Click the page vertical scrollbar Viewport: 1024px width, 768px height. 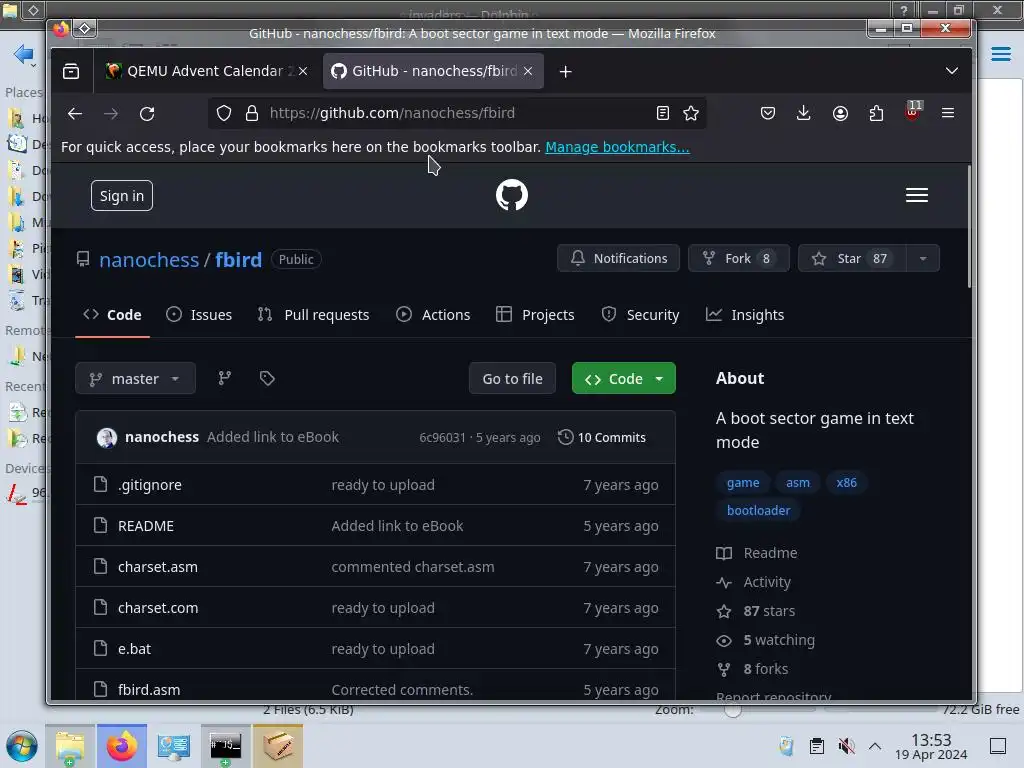tap(969, 226)
